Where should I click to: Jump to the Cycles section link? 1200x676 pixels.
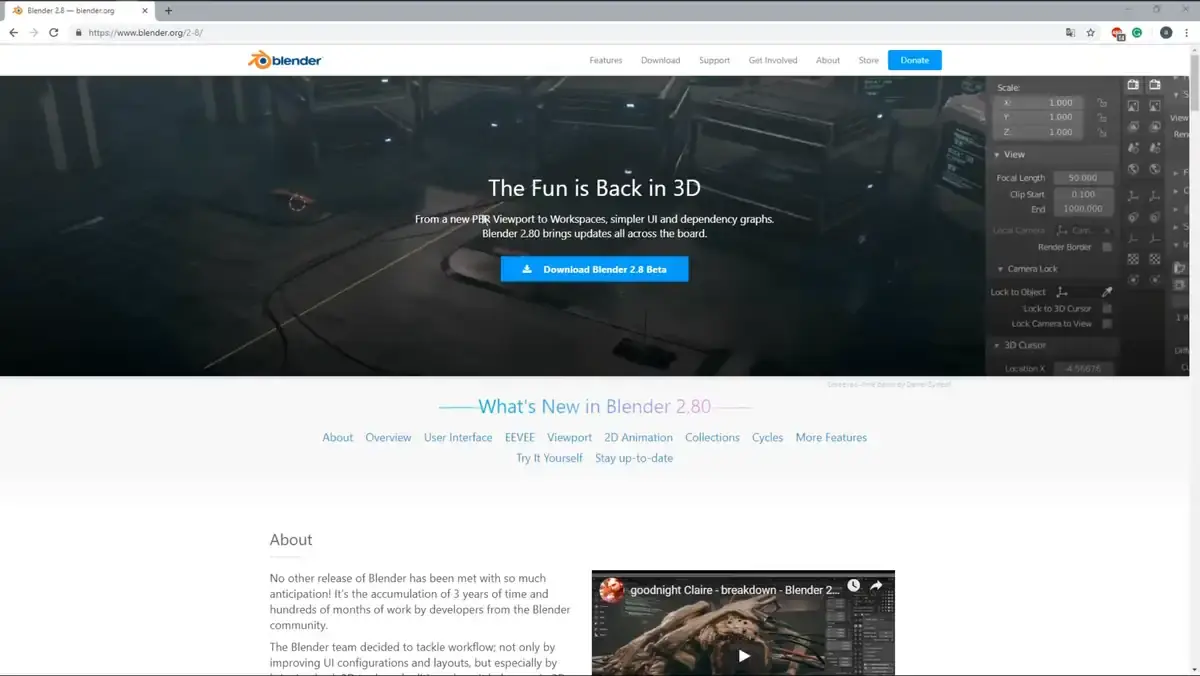pos(768,437)
